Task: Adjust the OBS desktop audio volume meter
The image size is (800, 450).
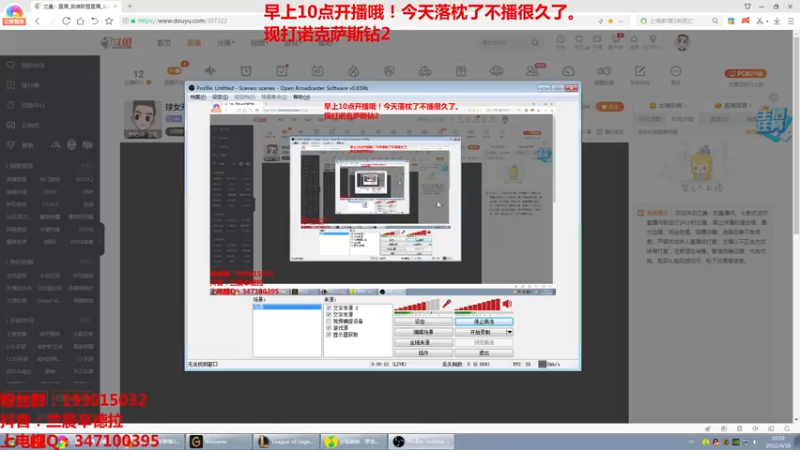Action: [478, 305]
